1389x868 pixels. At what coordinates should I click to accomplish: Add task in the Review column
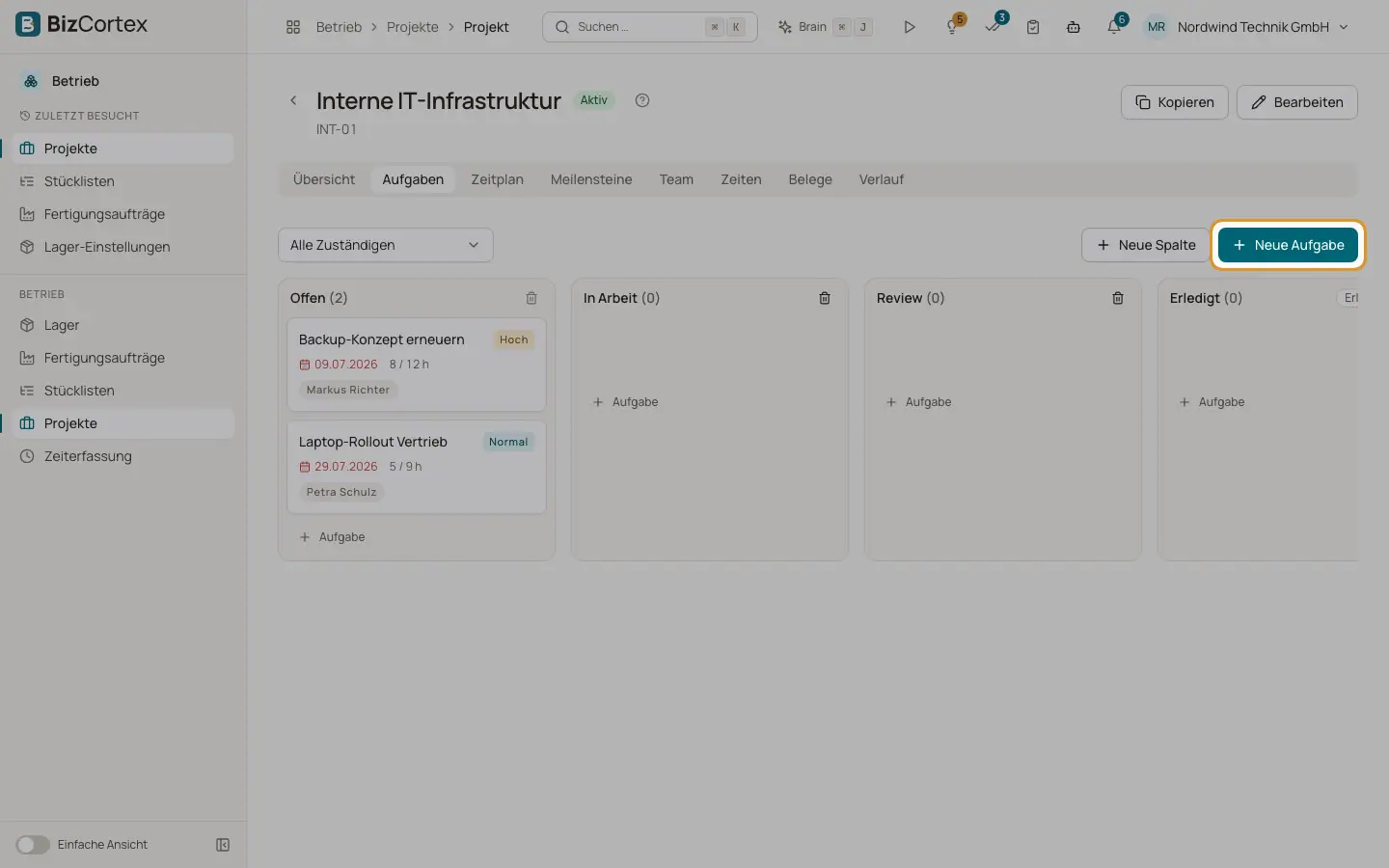pos(919,402)
